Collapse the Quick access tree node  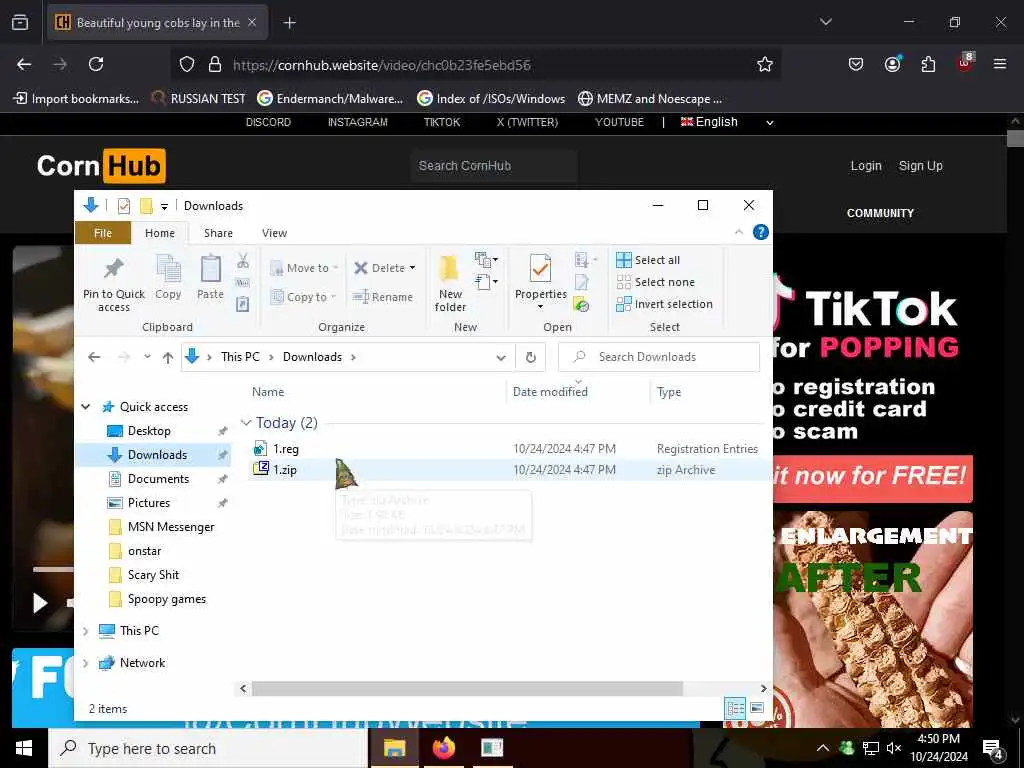click(x=86, y=407)
